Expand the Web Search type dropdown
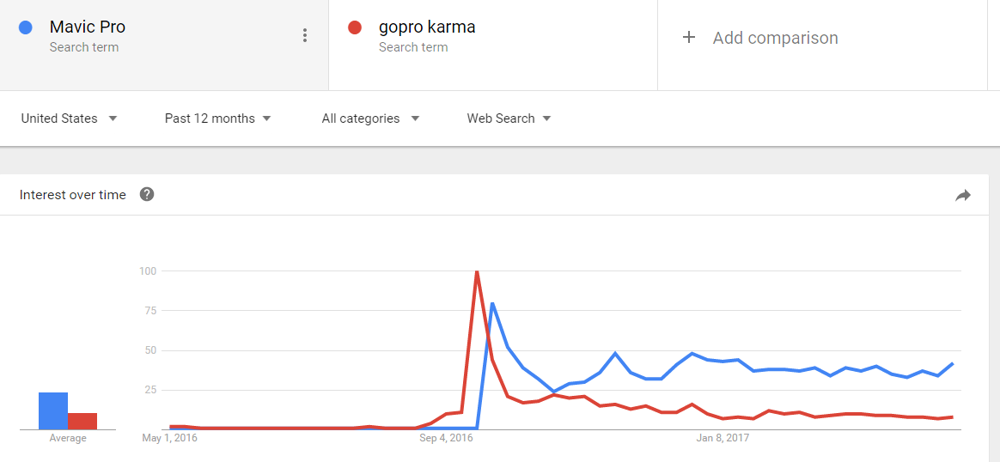 (x=509, y=119)
